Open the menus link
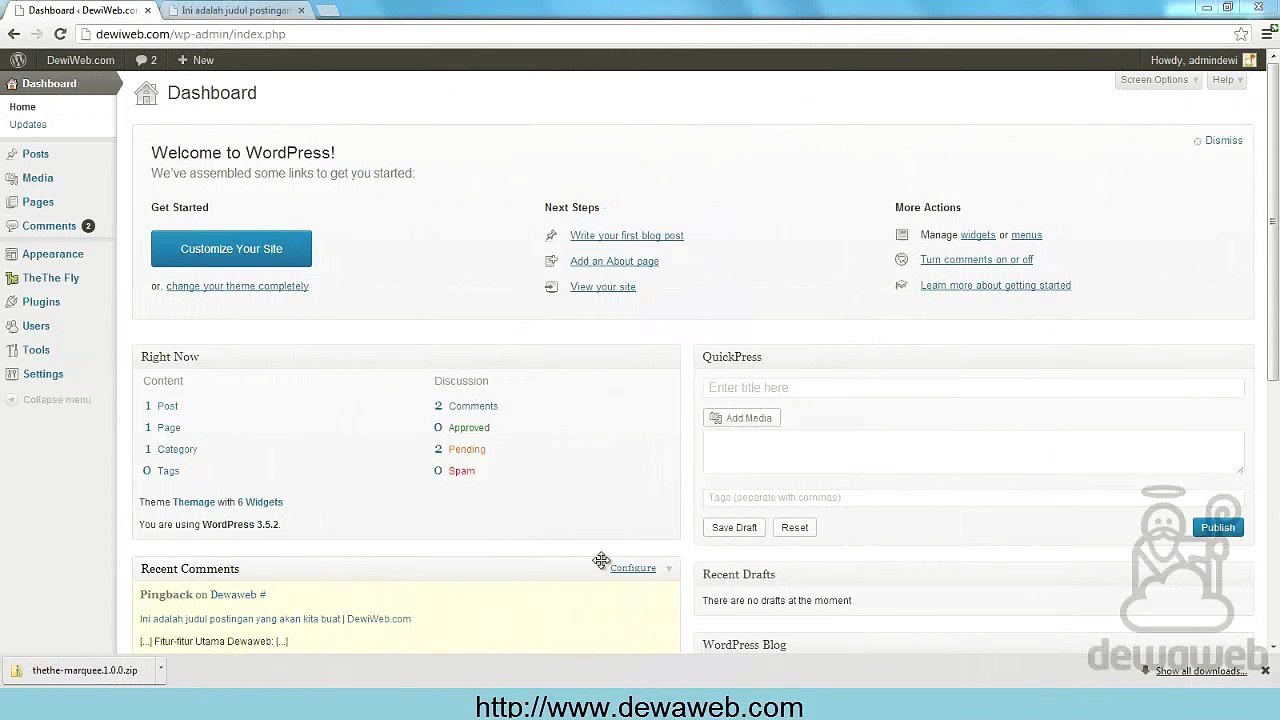The width and height of the screenshot is (1280, 720). pos(1026,235)
